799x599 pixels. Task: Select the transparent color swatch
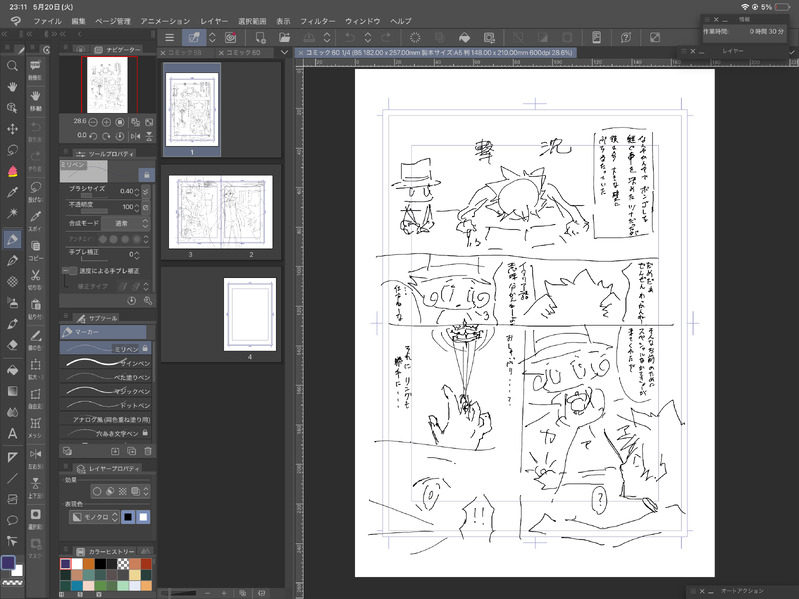13,583
